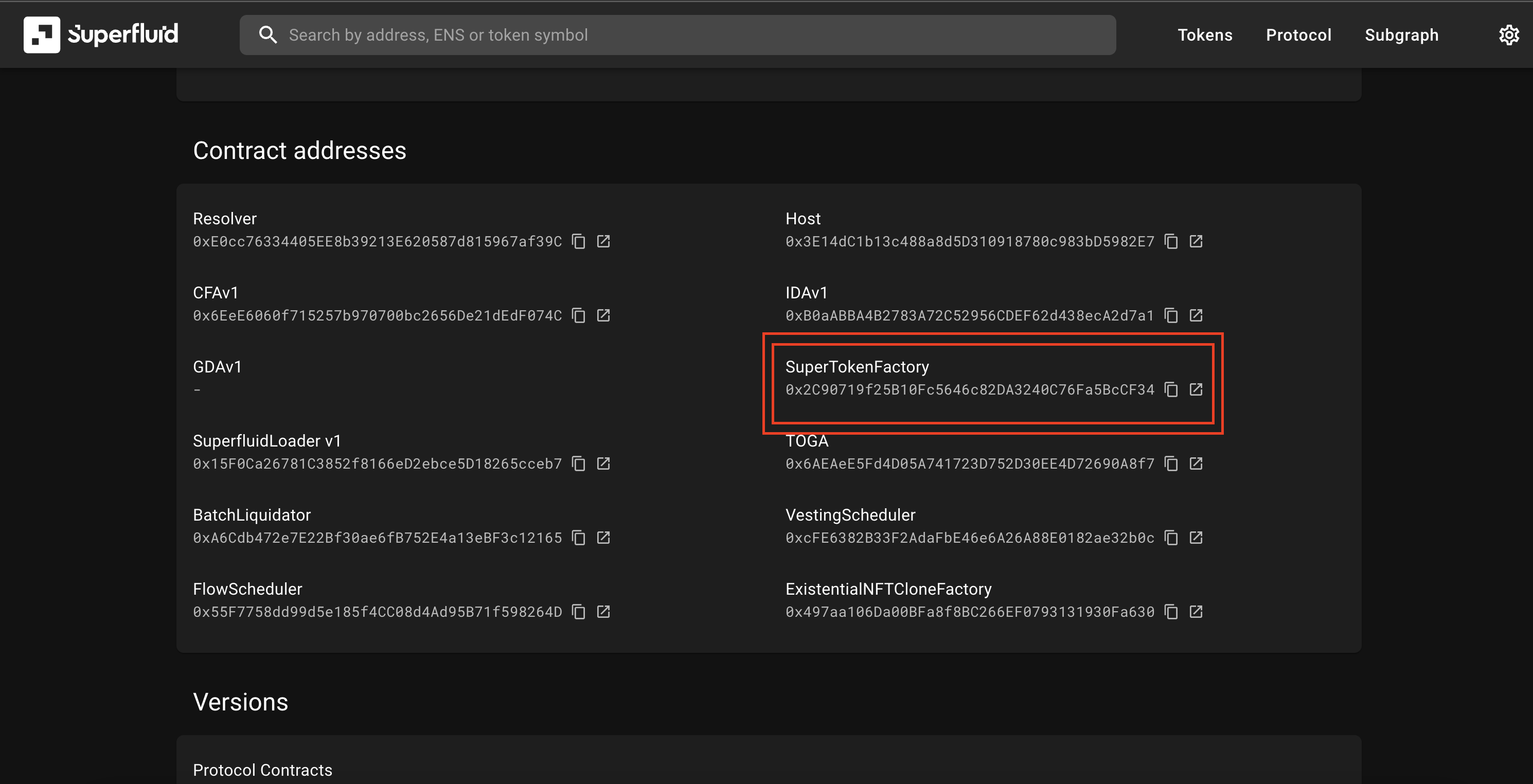Screen dimensions: 1533x784
Task: Click the GDAv1 label
Action: coord(217,367)
